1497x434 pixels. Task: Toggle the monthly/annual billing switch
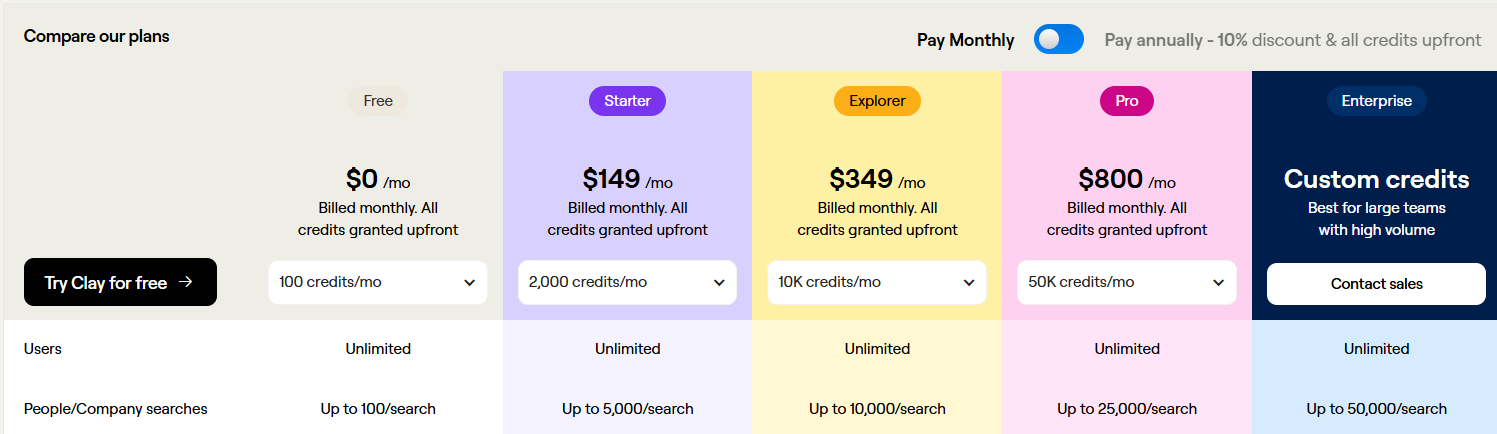tap(1059, 40)
